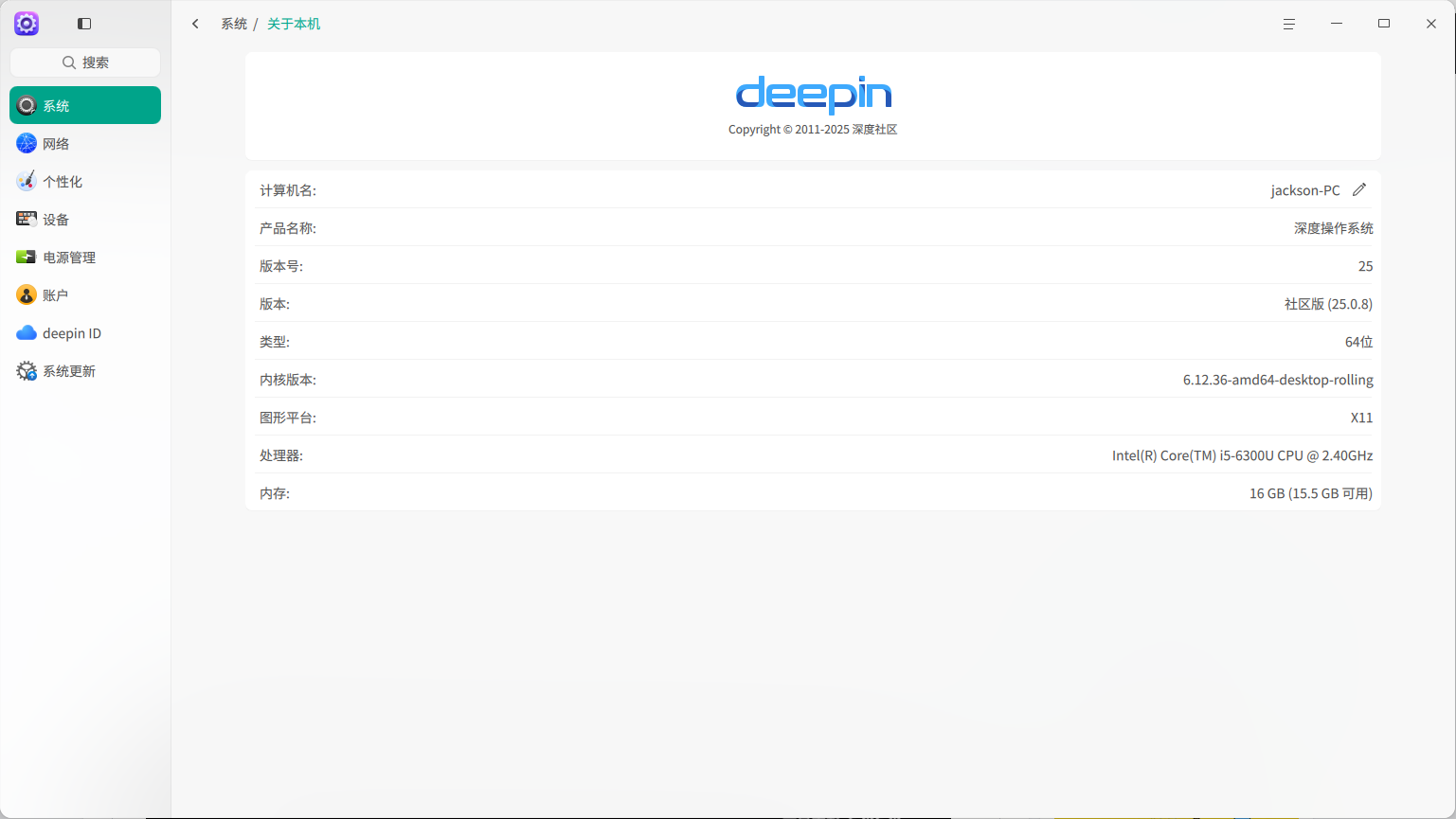1456x819 pixels.
Task: Click the 账户 user icon
Action: [27, 294]
